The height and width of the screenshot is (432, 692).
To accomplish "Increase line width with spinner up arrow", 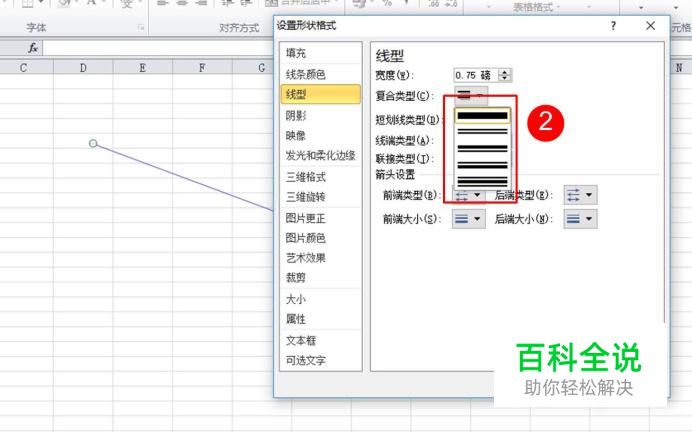I will pos(505,71).
